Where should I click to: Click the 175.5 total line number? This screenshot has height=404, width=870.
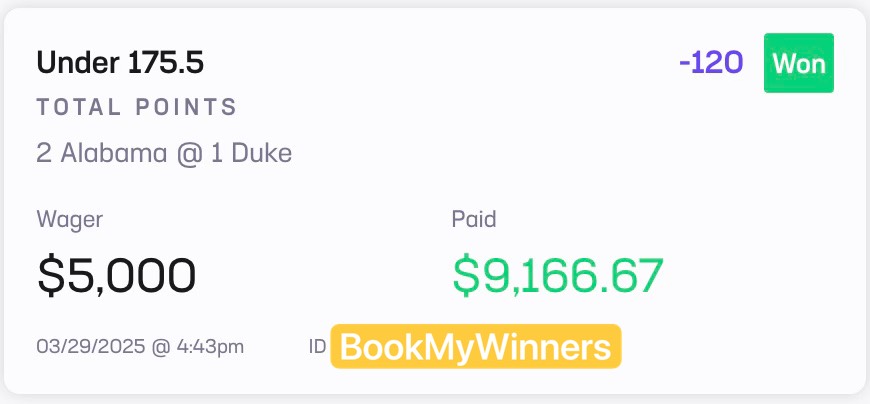click(x=166, y=63)
